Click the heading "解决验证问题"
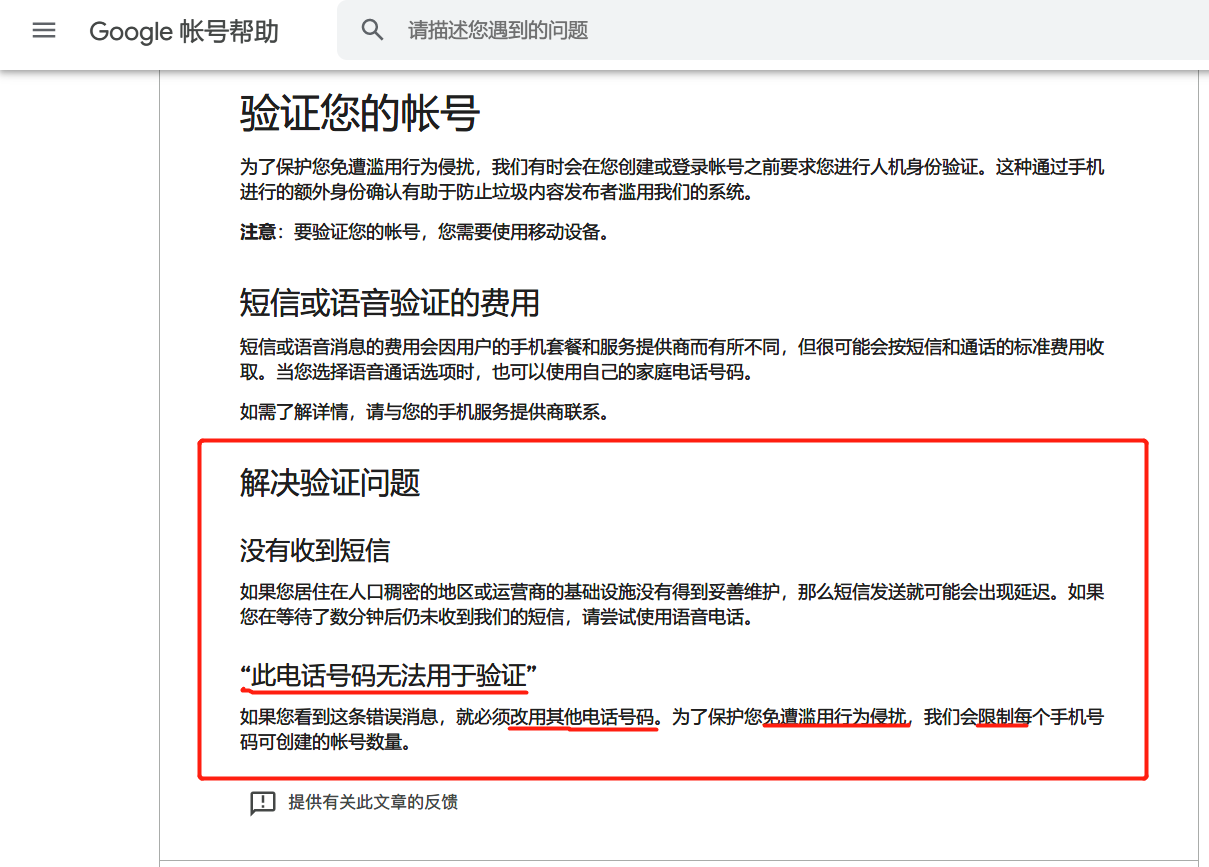The height and width of the screenshot is (867, 1209). [x=322, y=483]
